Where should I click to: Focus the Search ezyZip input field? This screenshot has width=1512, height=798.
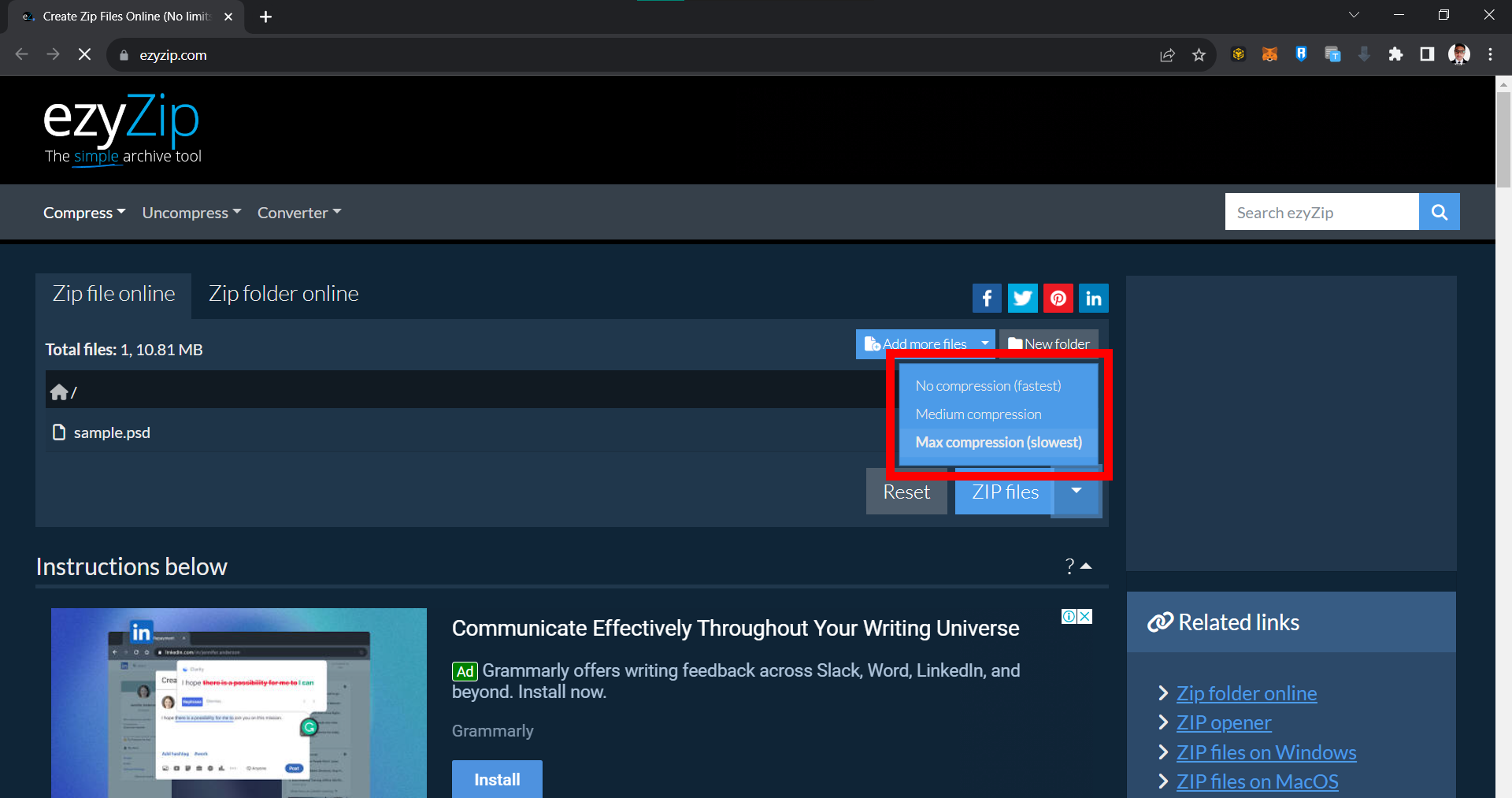tap(1321, 213)
